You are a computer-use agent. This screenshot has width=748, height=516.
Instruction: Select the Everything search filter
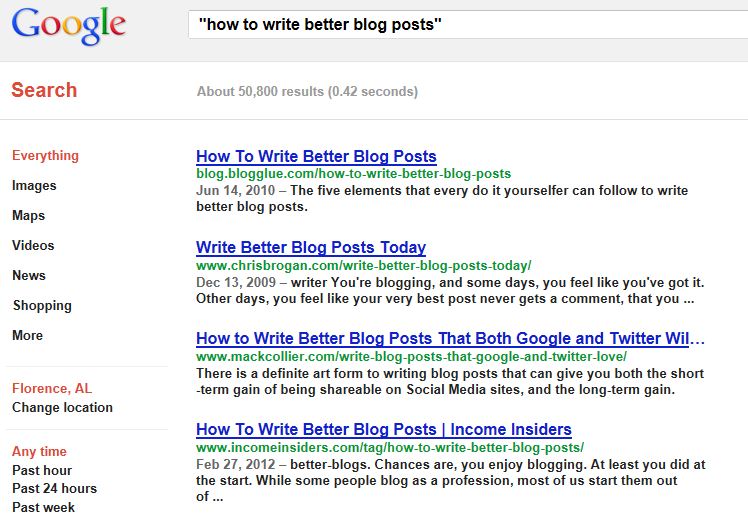click(45, 155)
